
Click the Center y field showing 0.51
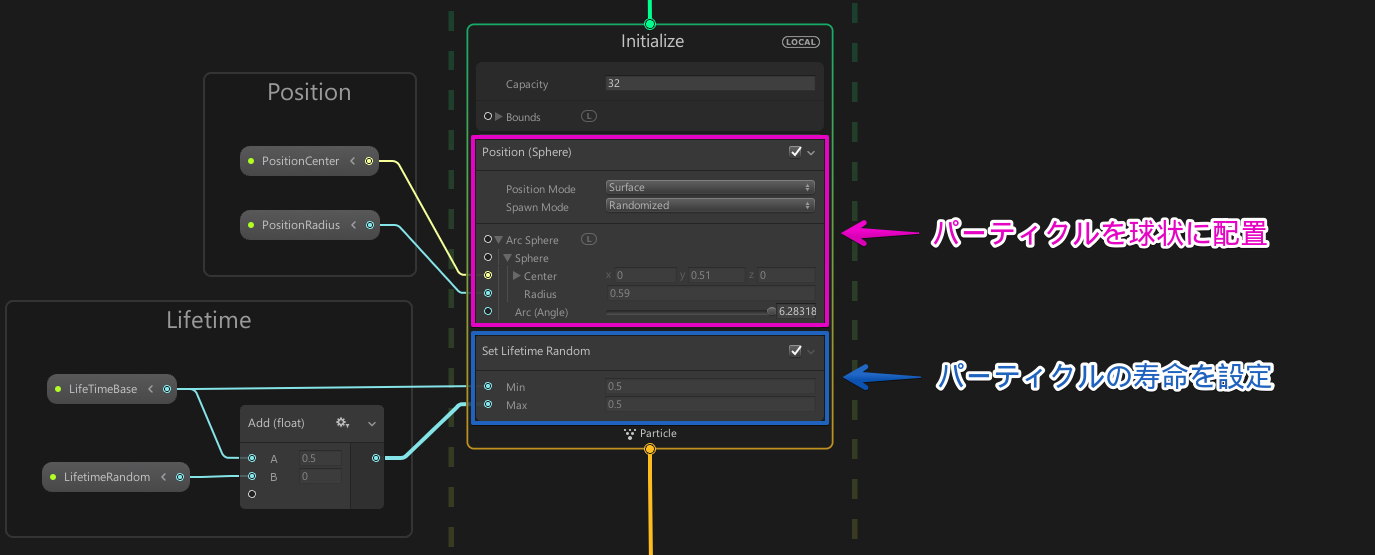click(717, 275)
